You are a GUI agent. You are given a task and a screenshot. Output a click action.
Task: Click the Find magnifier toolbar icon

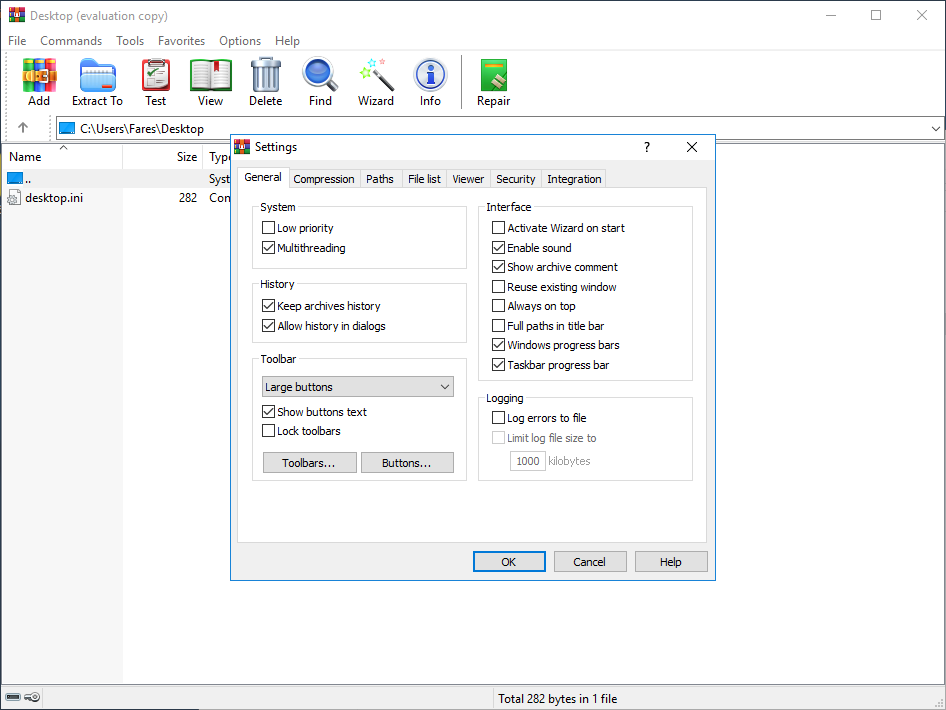(320, 75)
